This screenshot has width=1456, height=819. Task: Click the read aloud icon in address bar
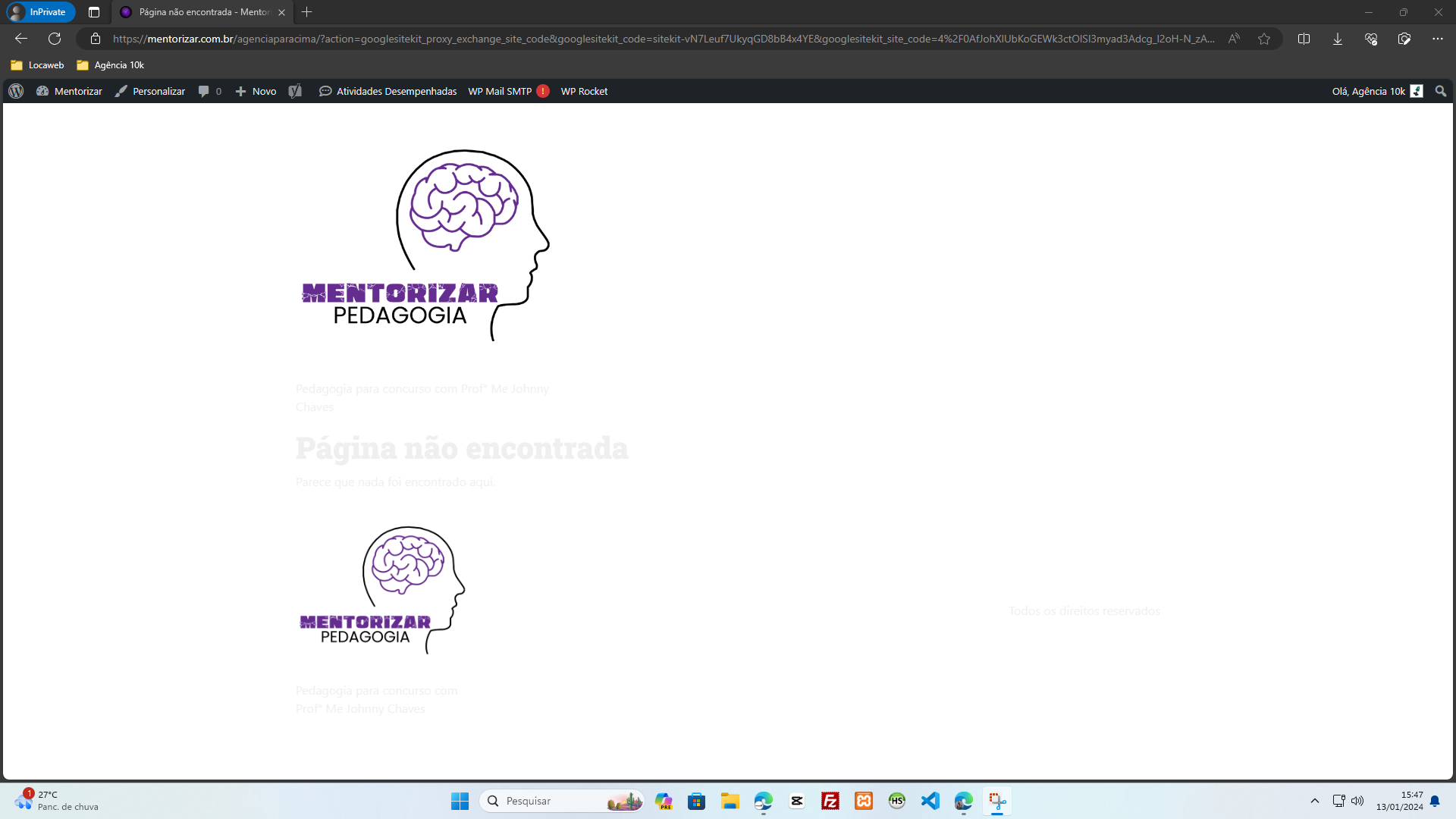click(1234, 39)
